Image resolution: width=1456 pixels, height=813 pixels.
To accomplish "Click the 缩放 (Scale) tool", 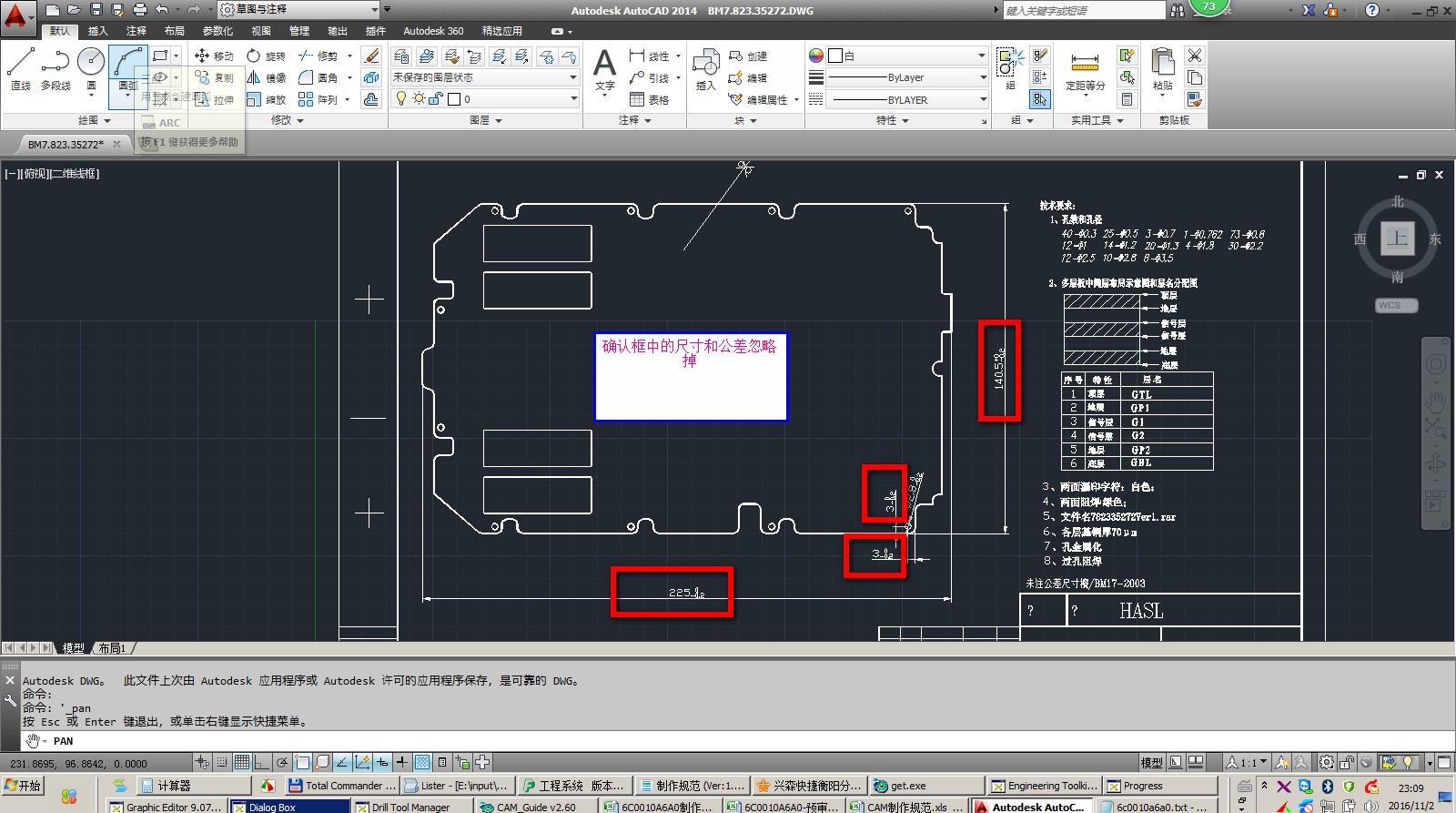I will [266, 99].
